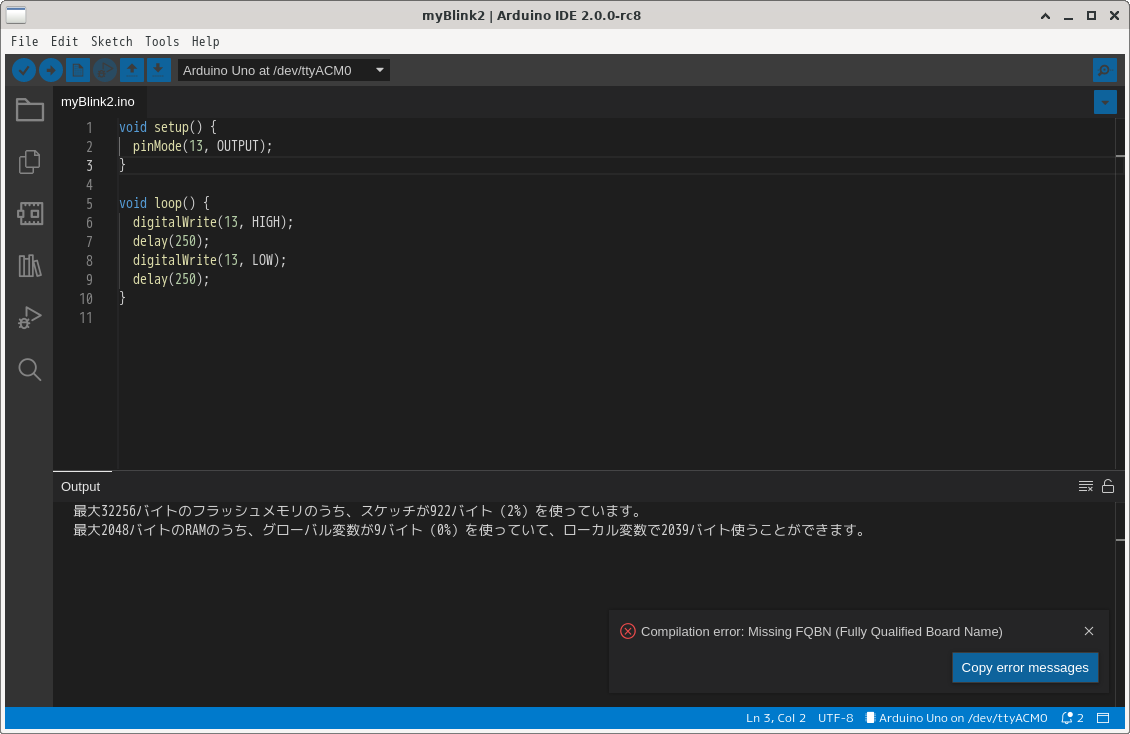Click the Open sketch up-arrow toolbar icon

point(132,70)
